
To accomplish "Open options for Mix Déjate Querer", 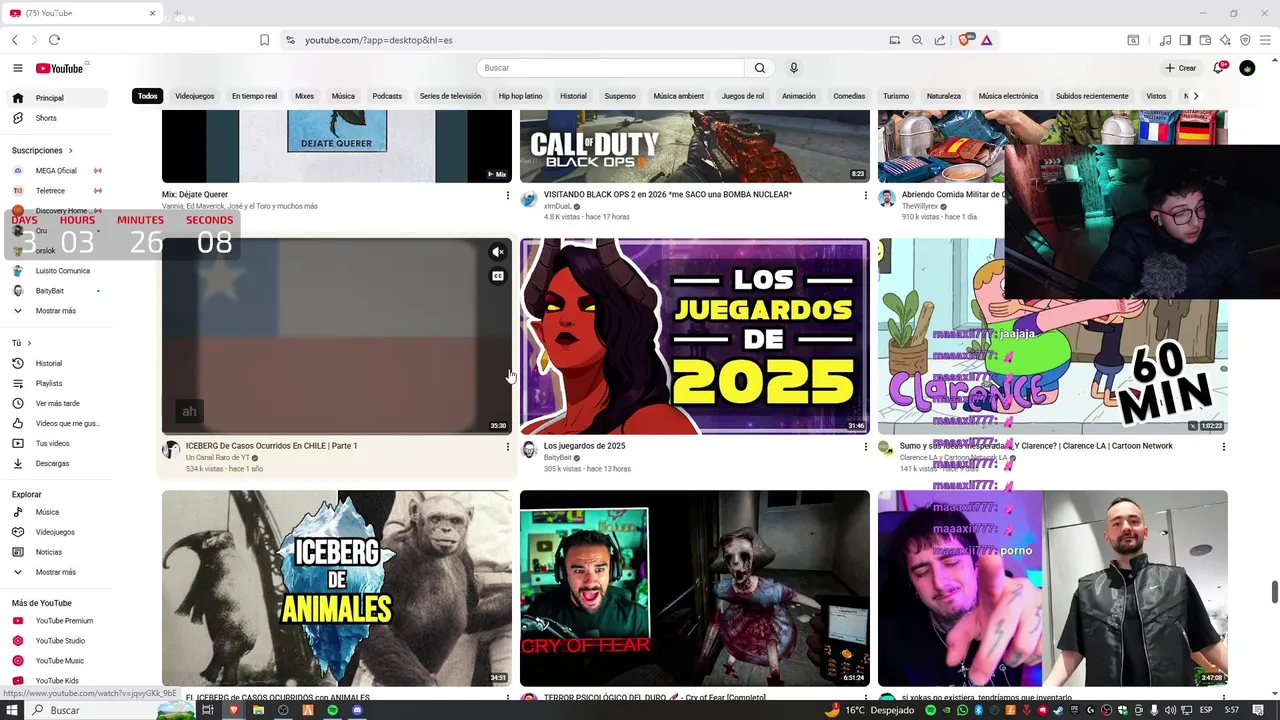I will (507, 195).
